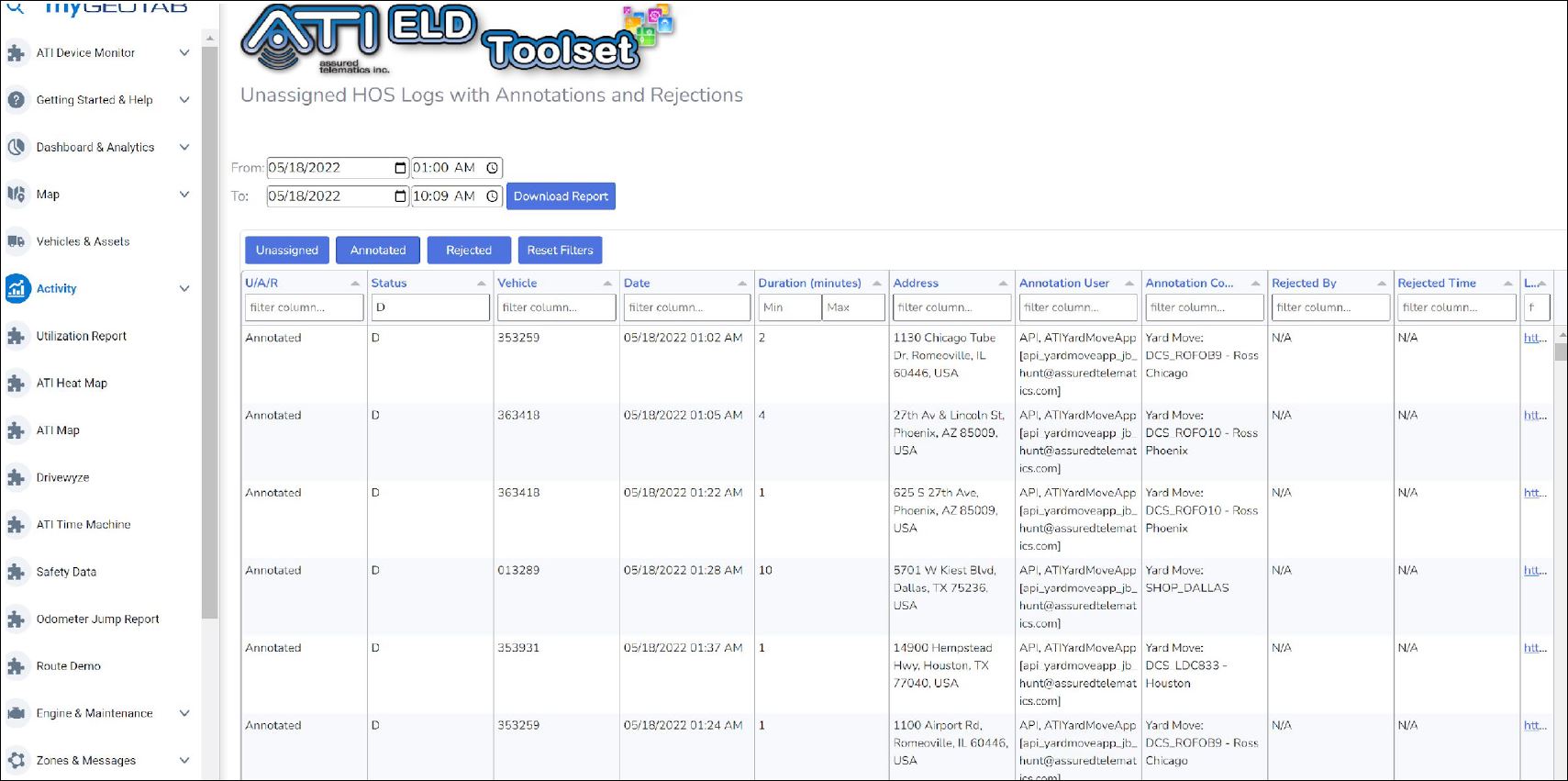Screen dimensions: 1568x781
Task: Click vehicle cell 013289
Action: click(518, 571)
